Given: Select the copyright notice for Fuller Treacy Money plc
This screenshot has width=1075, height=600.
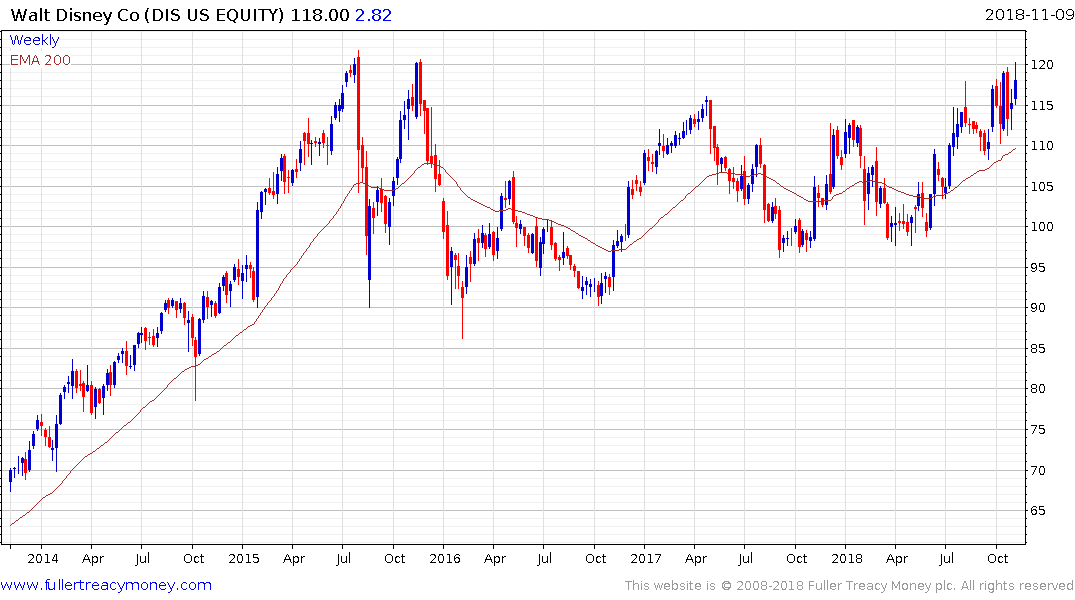Looking at the screenshot, I should tap(849, 586).
